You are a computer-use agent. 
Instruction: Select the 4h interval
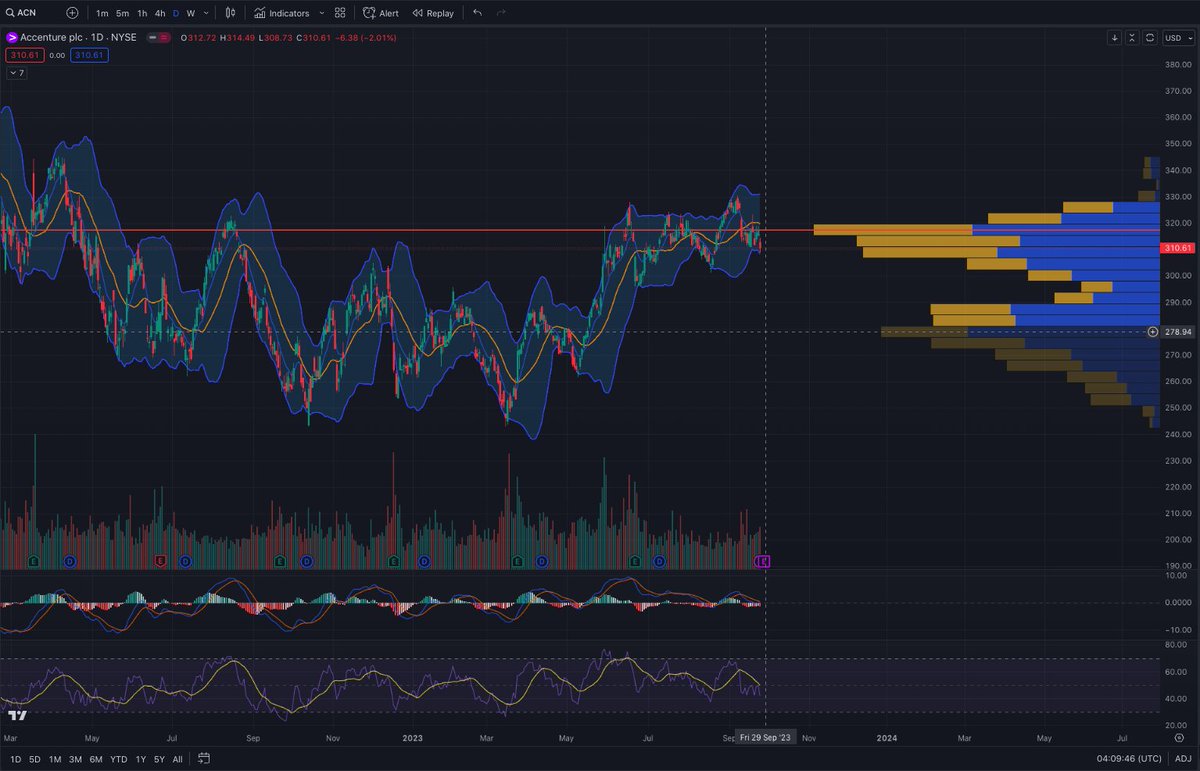tap(160, 13)
